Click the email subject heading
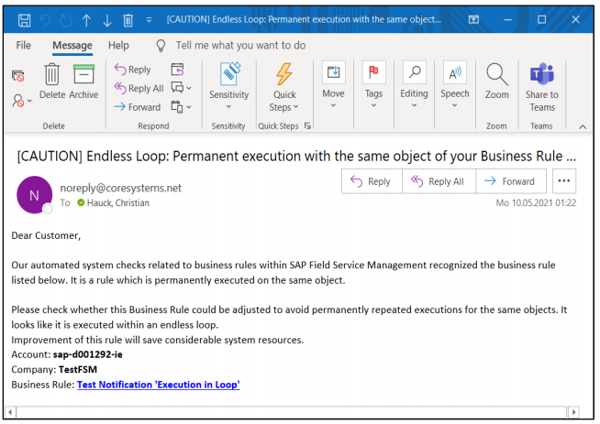 point(296,156)
